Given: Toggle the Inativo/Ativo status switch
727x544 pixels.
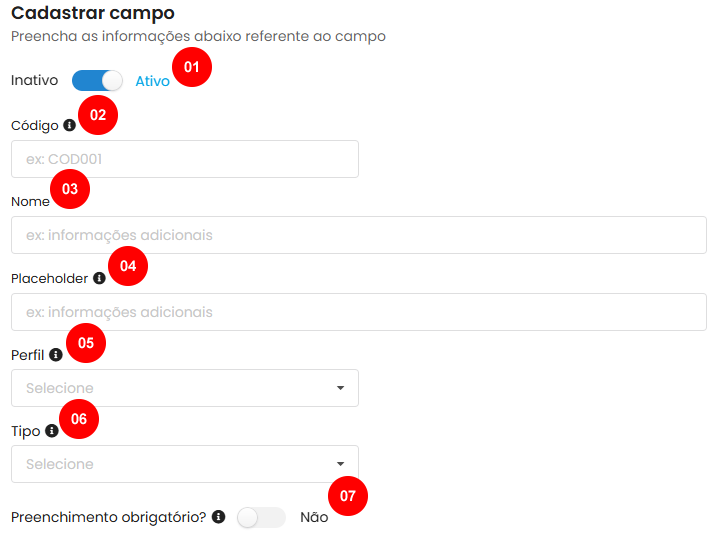Looking at the screenshot, I should coord(97,81).
